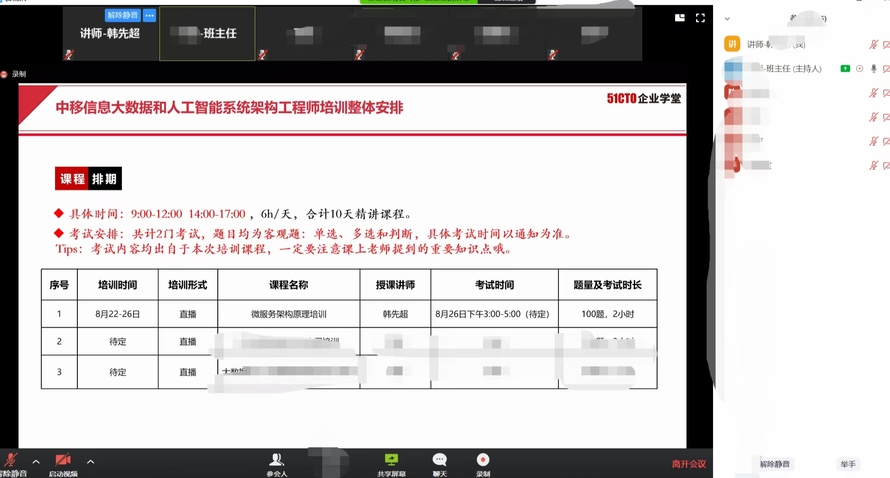Click the 韩先超 lecturer cell in table
Image resolution: width=890 pixels, height=478 pixels.
(x=395, y=314)
